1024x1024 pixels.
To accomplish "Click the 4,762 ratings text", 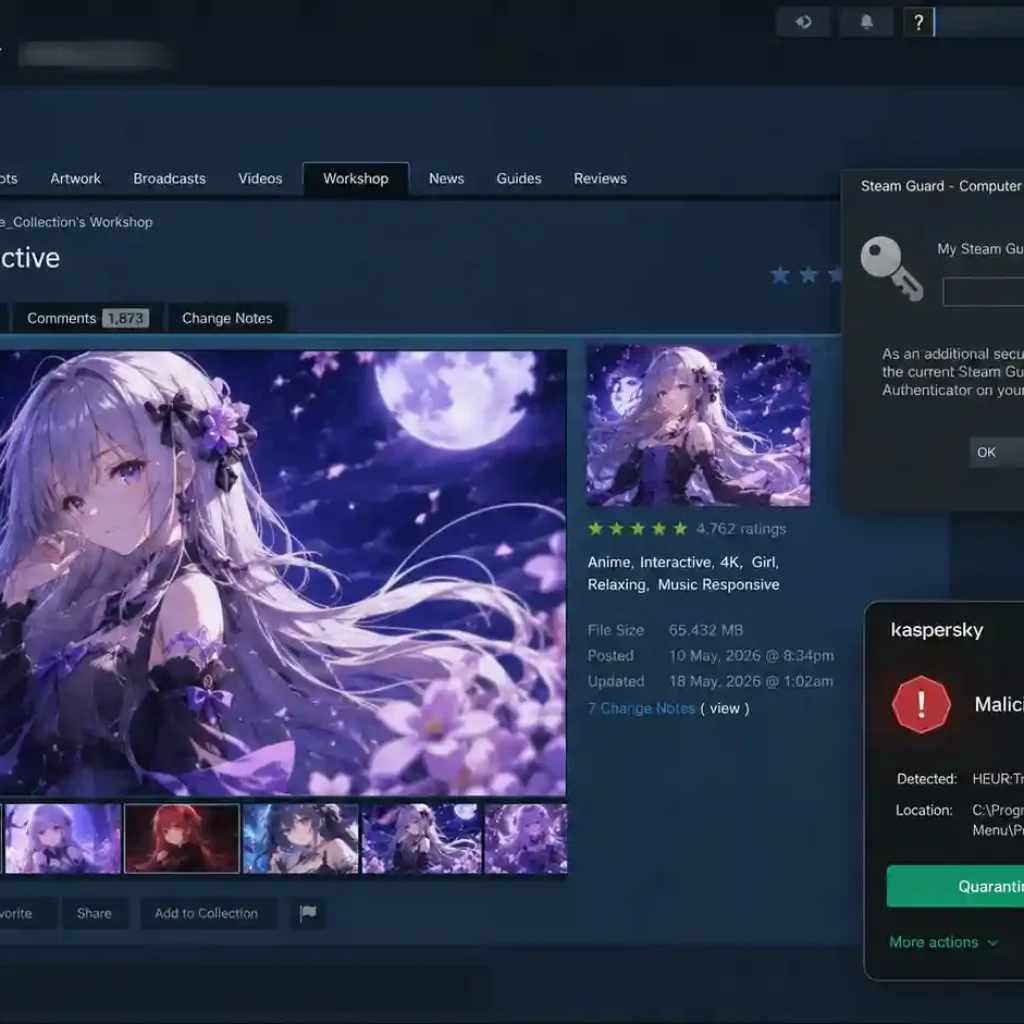I will coord(741,529).
